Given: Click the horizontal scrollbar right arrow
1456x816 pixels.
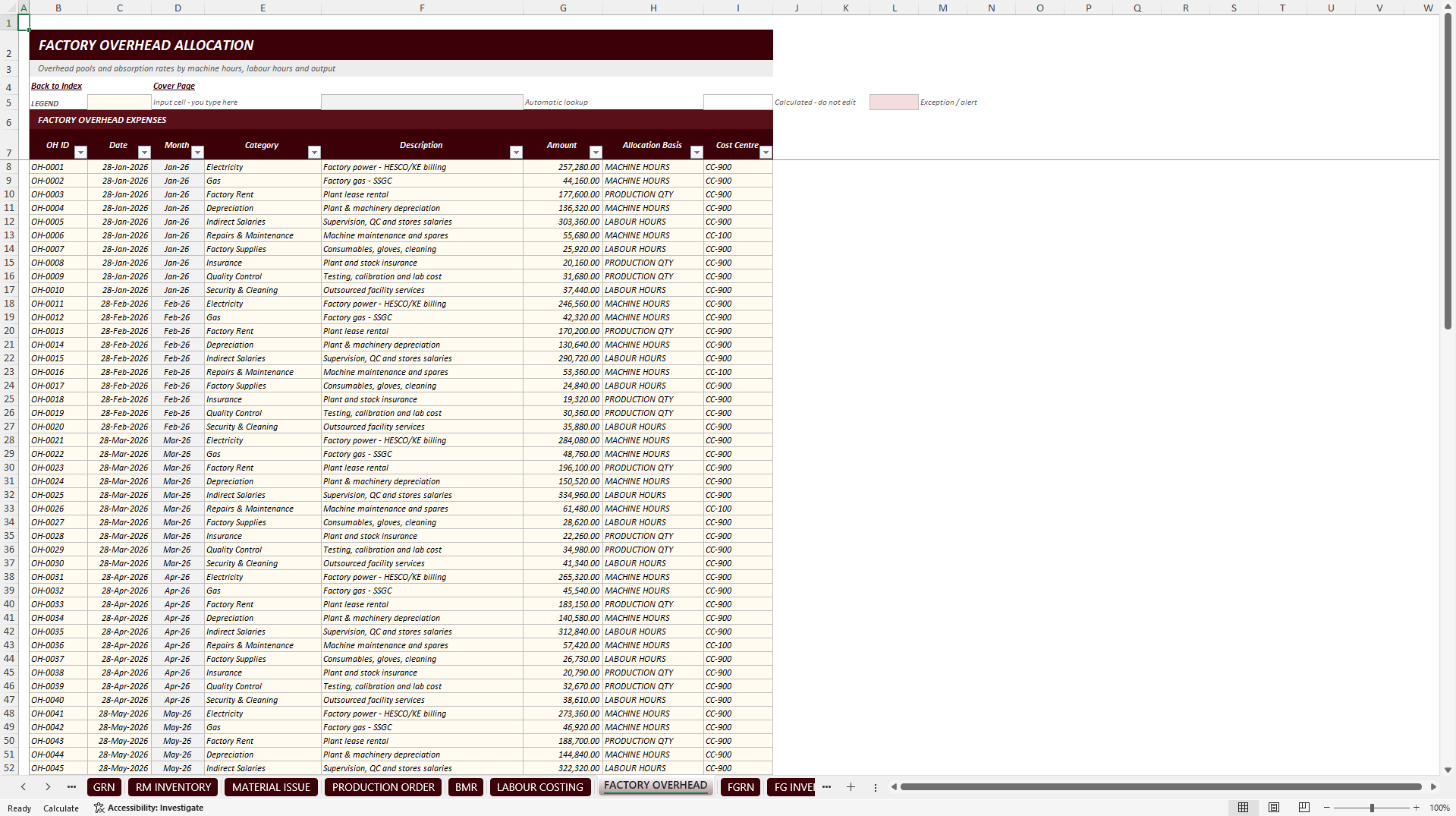Looking at the screenshot, I should [1433, 787].
